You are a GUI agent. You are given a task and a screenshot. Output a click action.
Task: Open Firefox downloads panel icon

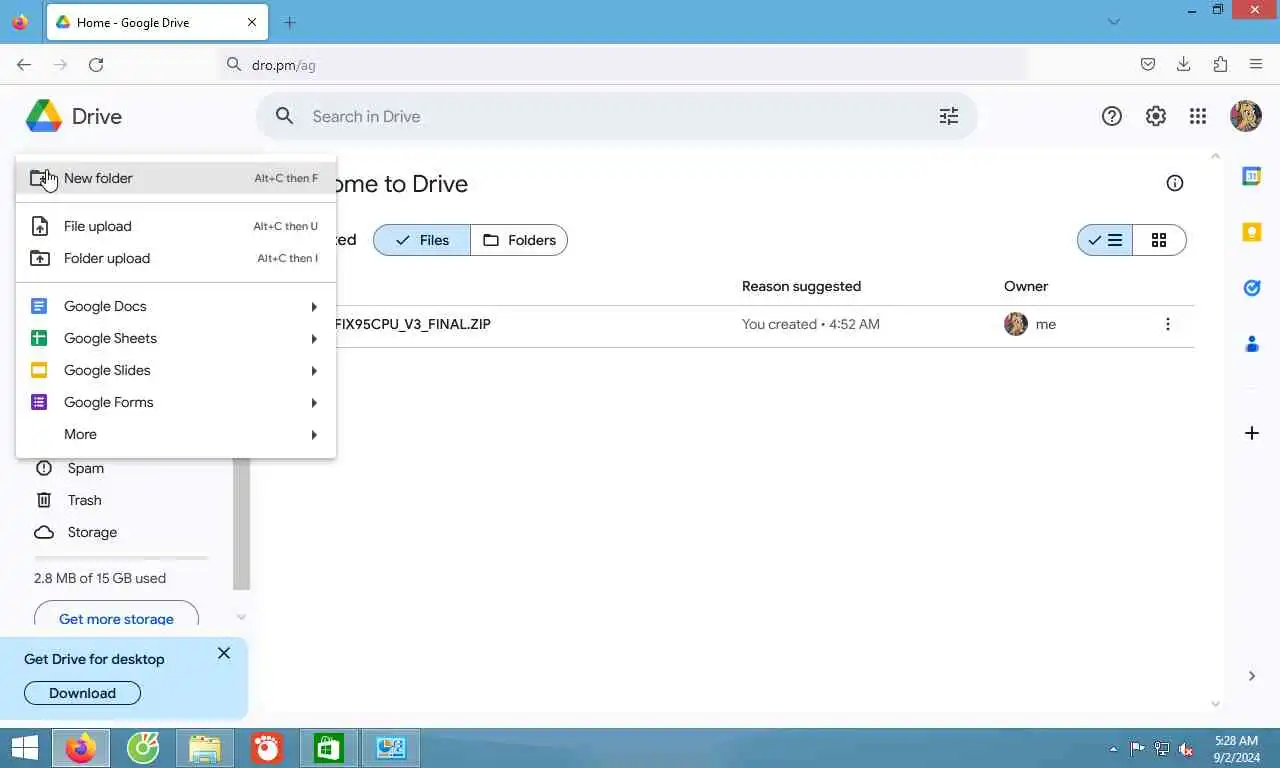pyautogui.click(x=1184, y=64)
